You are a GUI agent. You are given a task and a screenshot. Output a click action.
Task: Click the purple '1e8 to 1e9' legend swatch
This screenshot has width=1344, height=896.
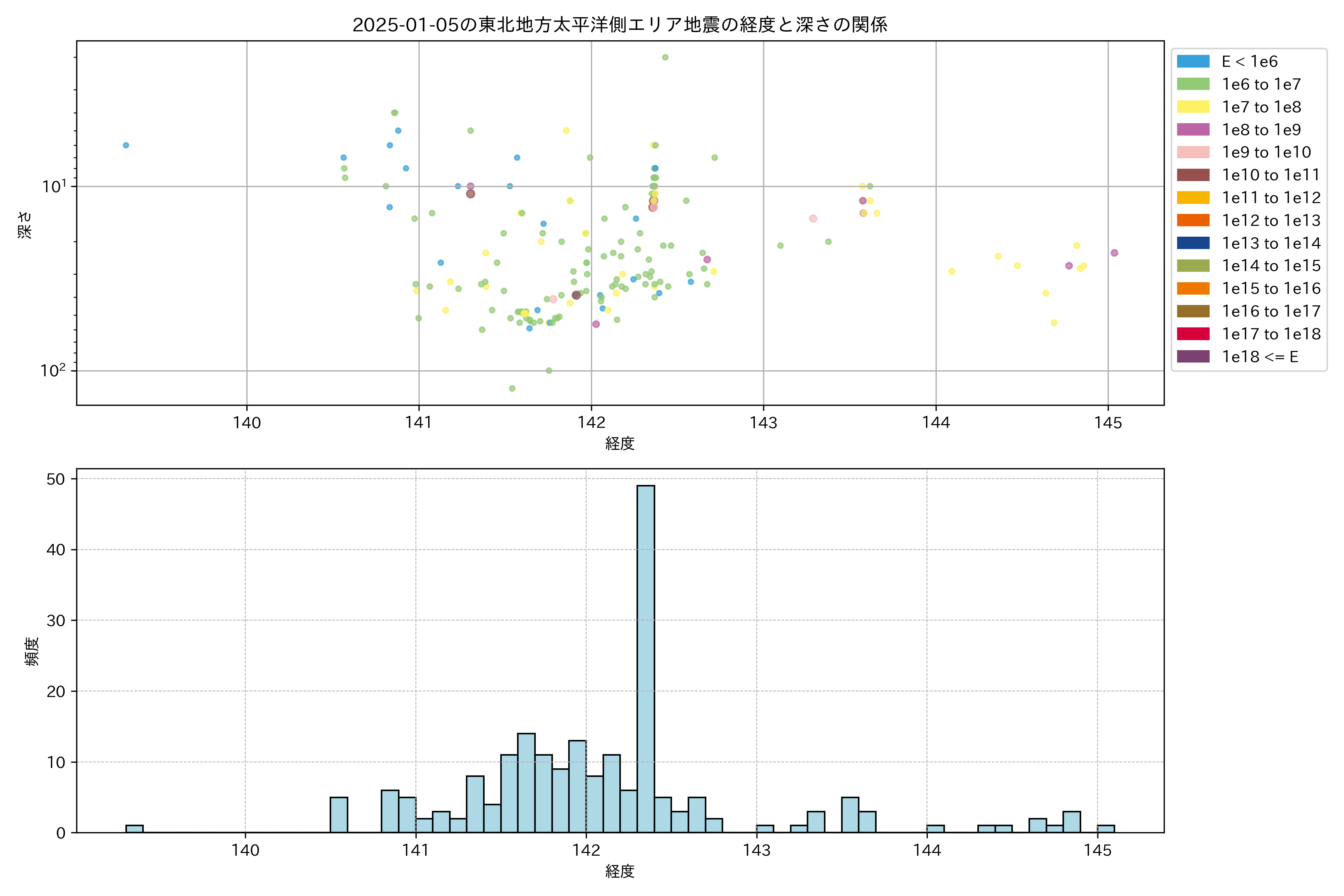pos(1192,130)
